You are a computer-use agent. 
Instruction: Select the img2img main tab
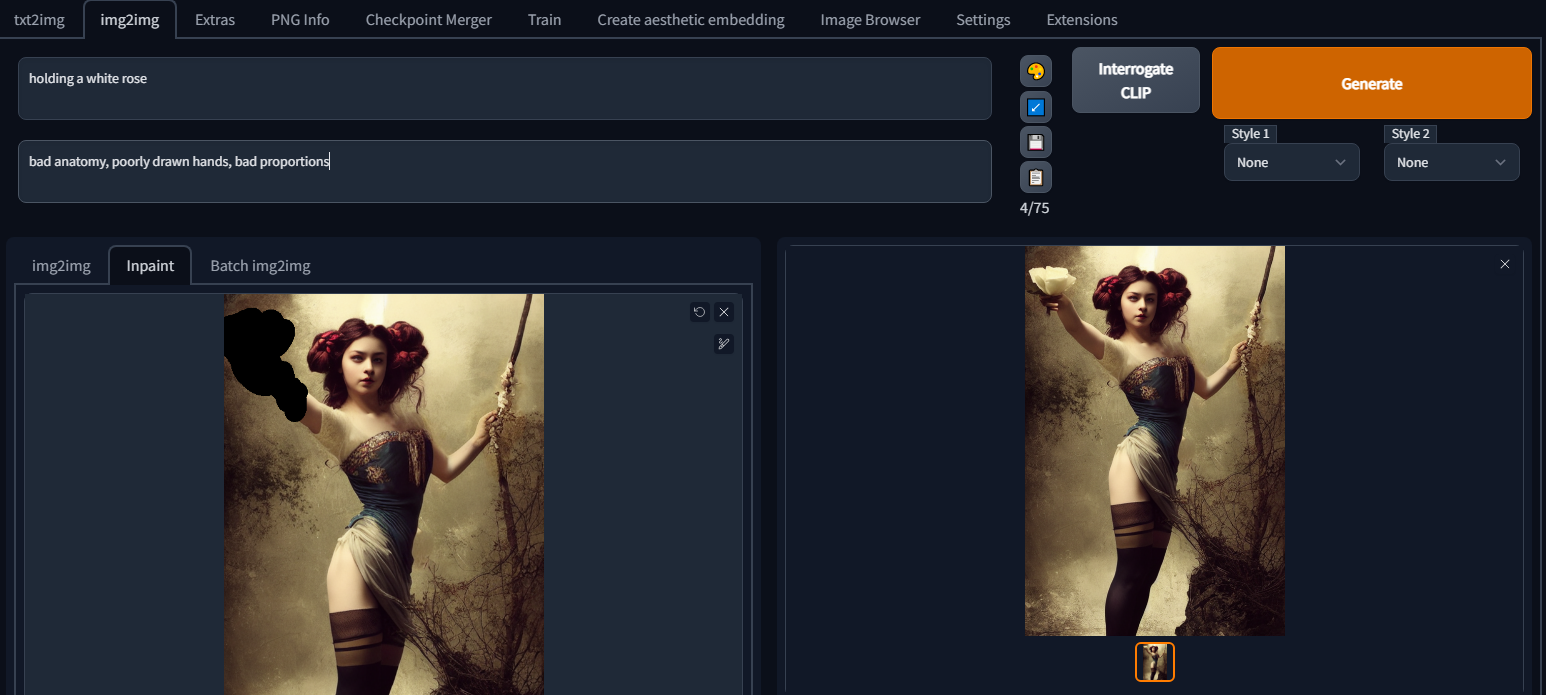click(129, 20)
